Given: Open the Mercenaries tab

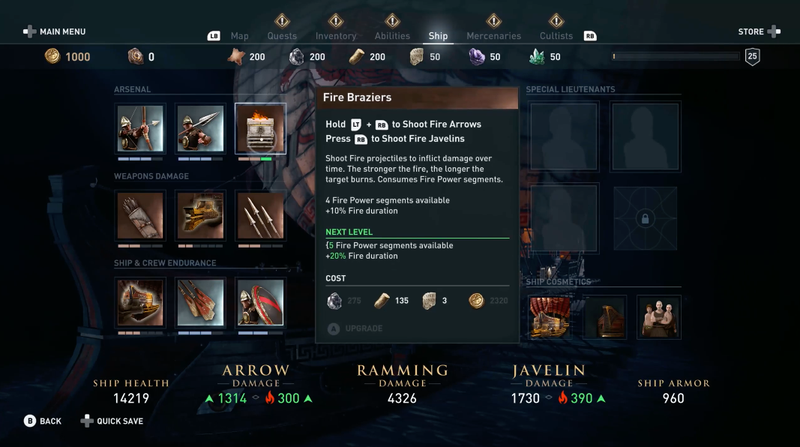Looking at the screenshot, I should (493, 36).
